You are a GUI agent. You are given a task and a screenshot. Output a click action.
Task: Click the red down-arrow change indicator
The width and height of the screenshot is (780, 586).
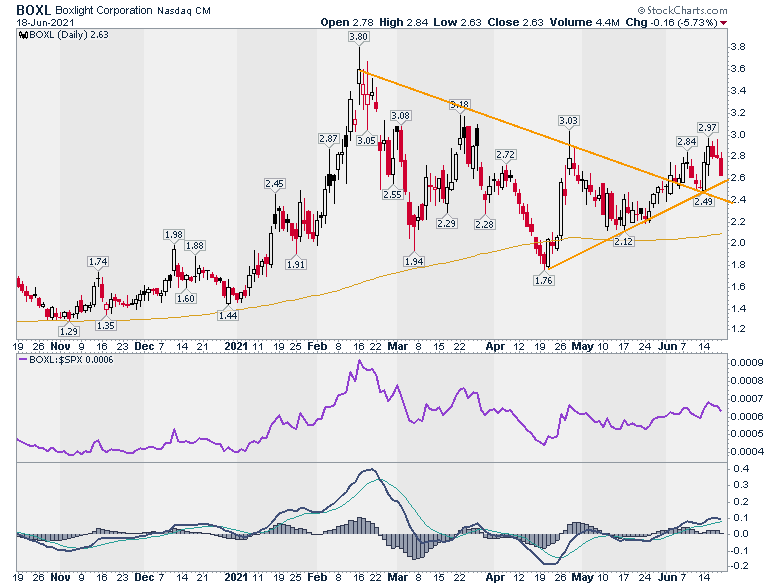723,23
